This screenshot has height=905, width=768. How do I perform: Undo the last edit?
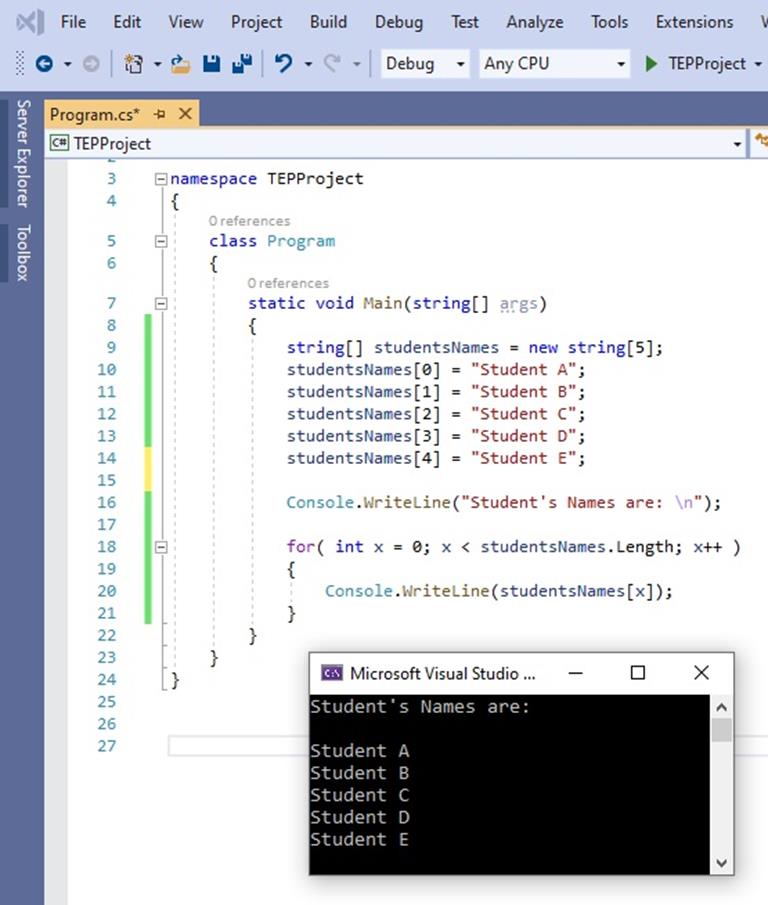[x=283, y=63]
